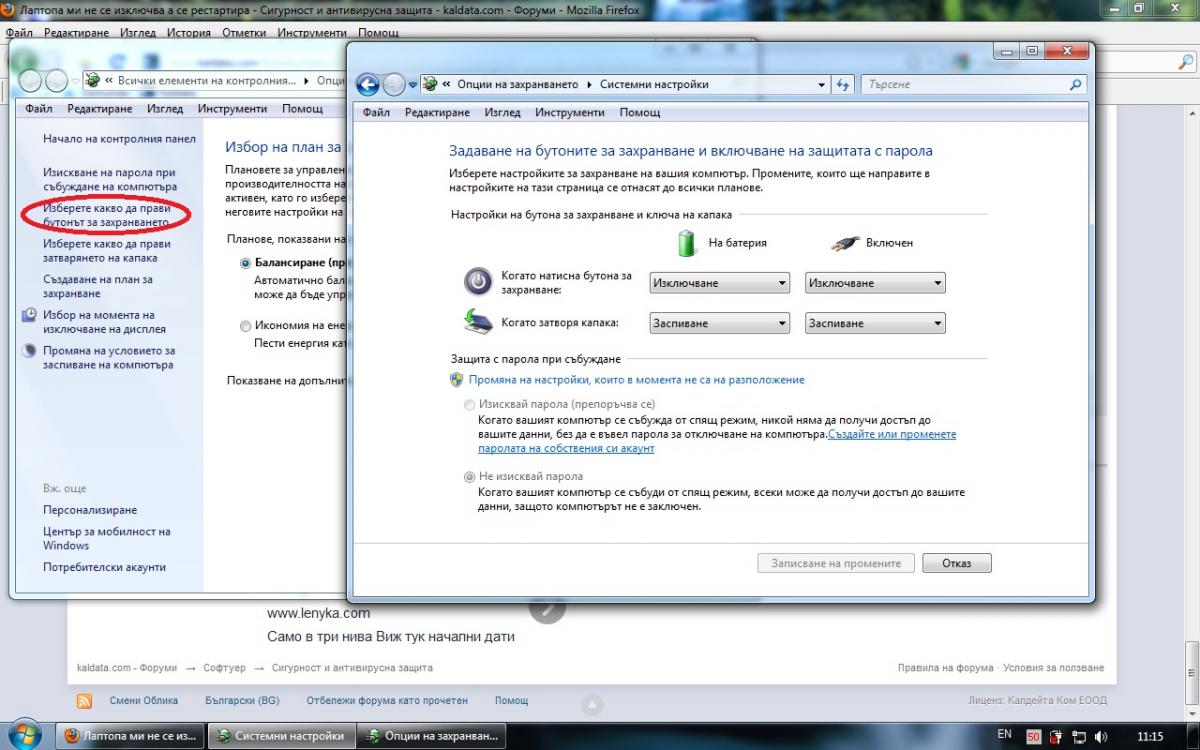Click the Отказ button
This screenshot has width=1200, height=750.
click(x=956, y=563)
